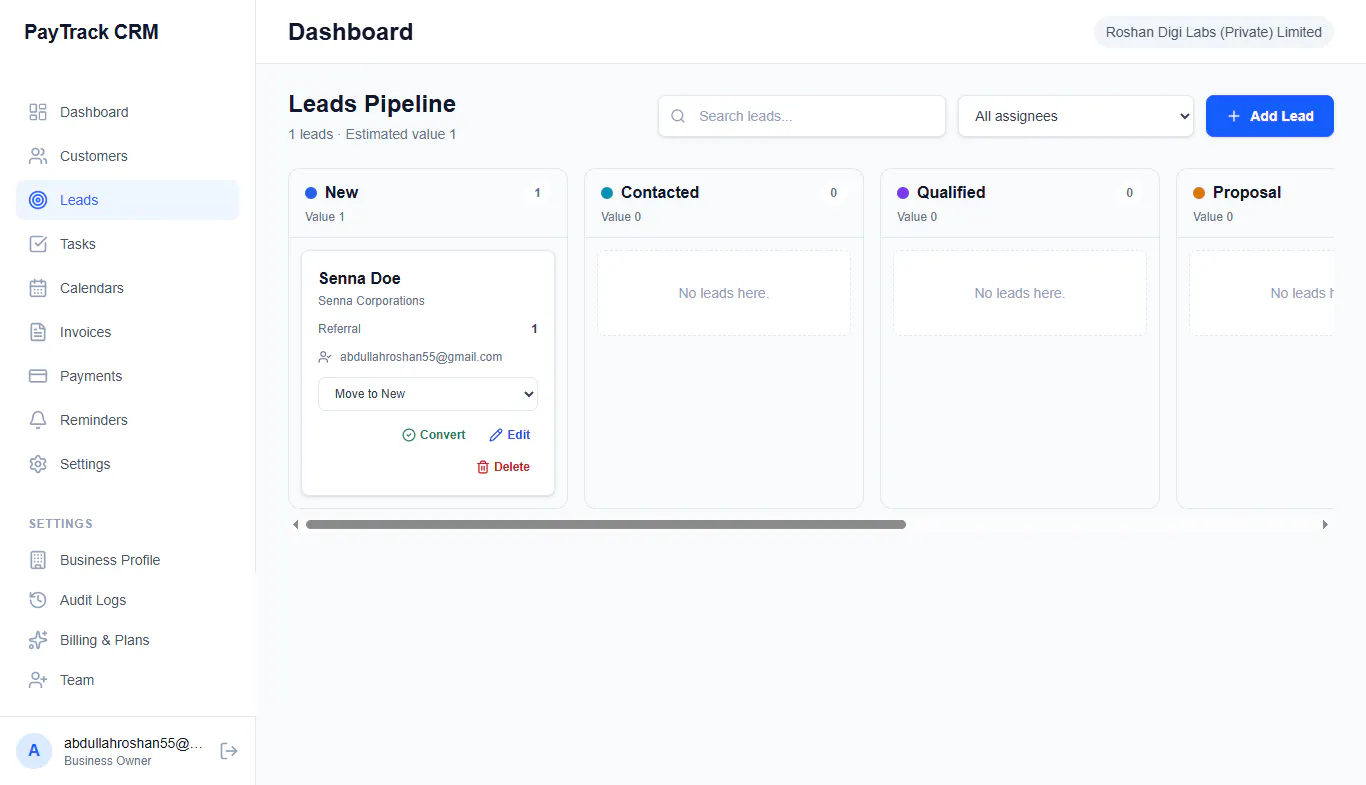Click the logout icon beside user email
The width and height of the screenshot is (1366, 785).
click(x=229, y=751)
